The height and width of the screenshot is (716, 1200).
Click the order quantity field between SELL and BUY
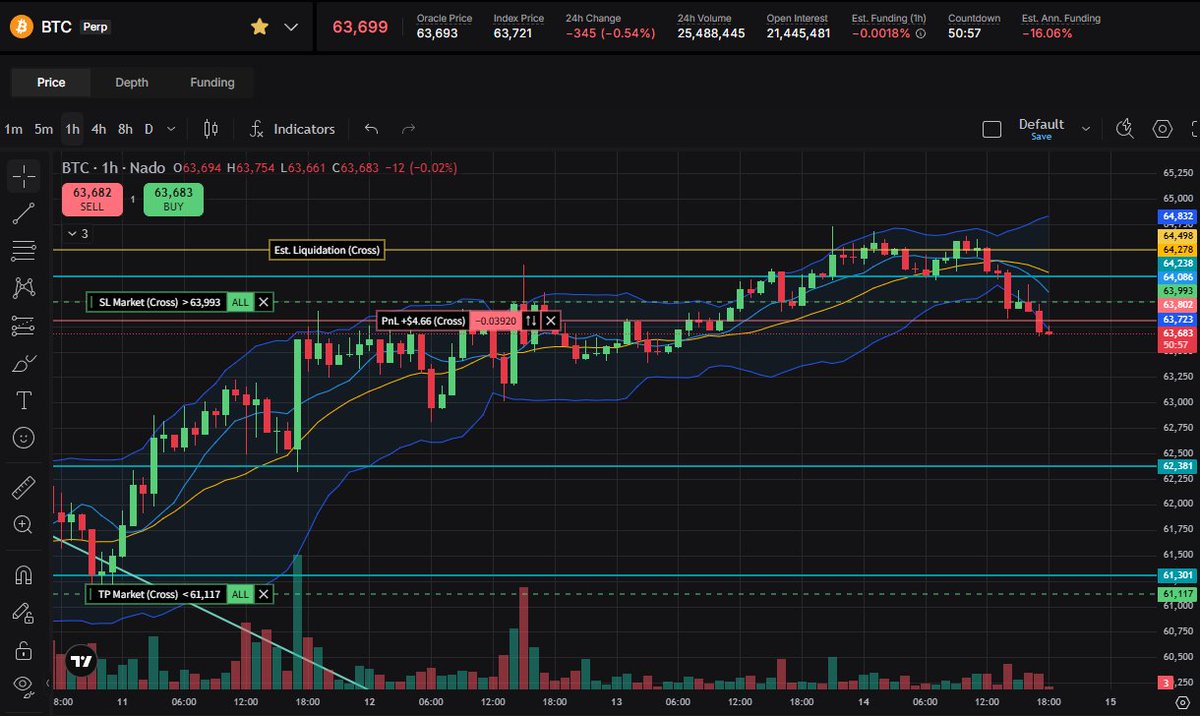133,200
